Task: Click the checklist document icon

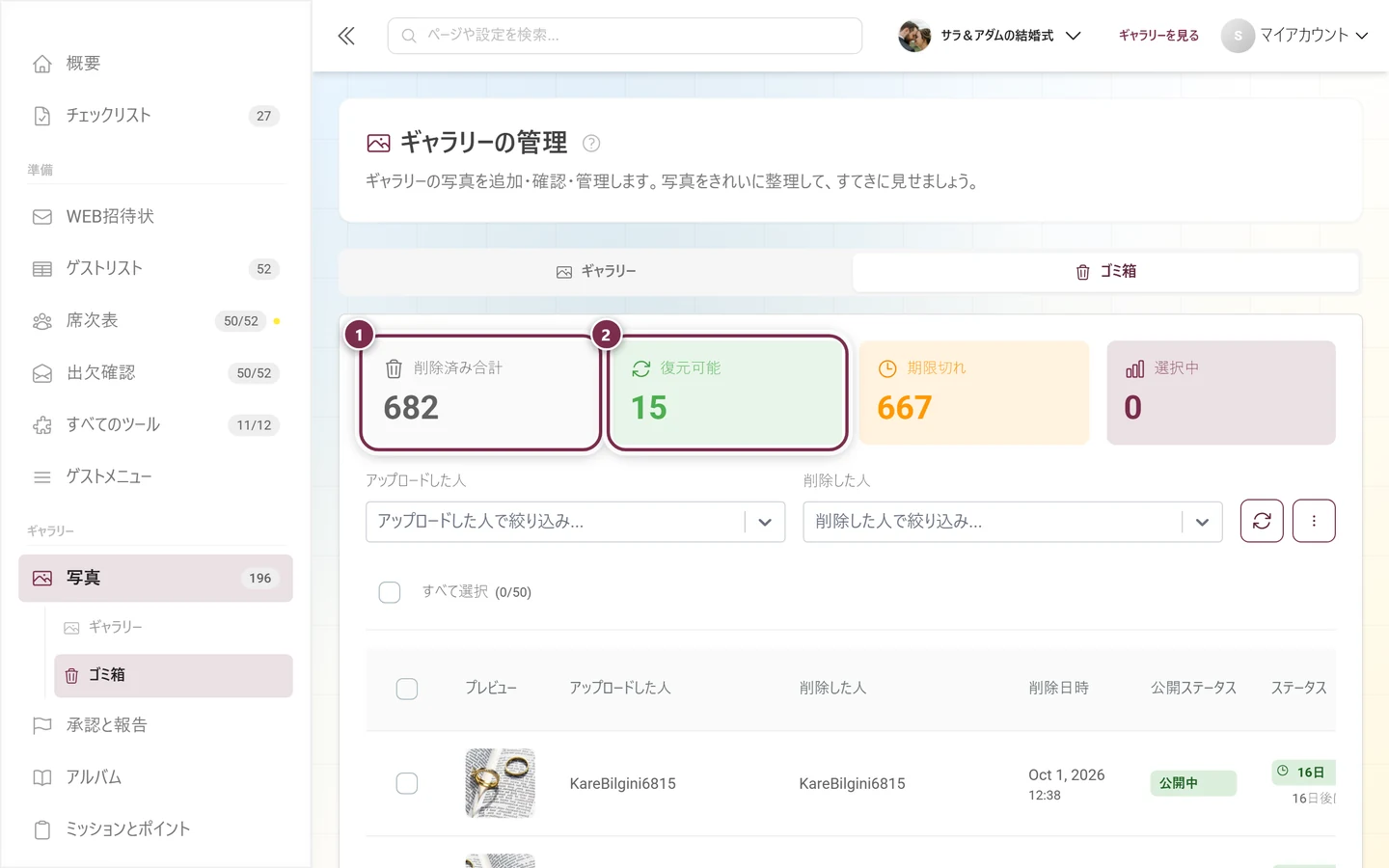Action: point(42,116)
